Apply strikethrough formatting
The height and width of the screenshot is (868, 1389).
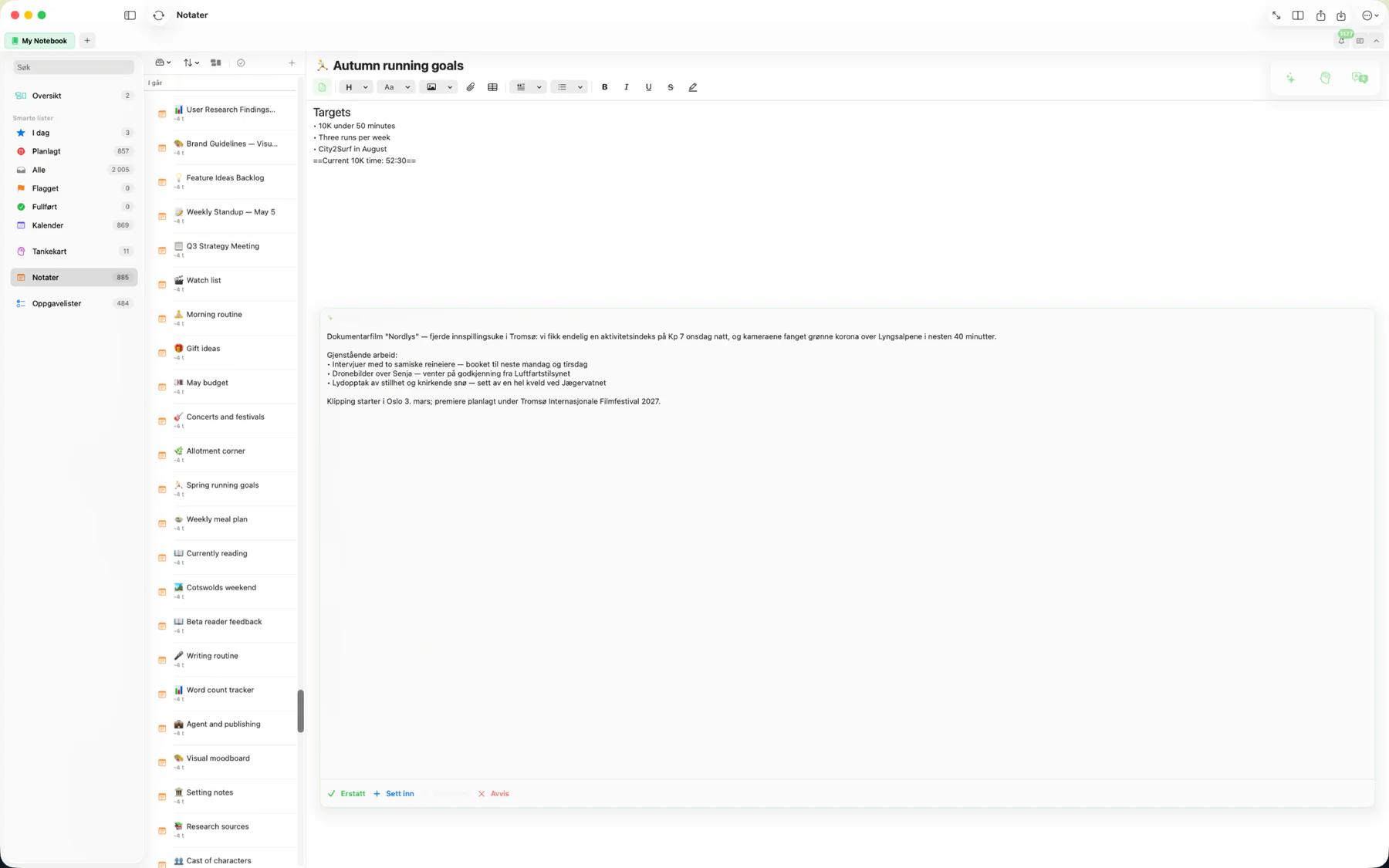(x=670, y=87)
